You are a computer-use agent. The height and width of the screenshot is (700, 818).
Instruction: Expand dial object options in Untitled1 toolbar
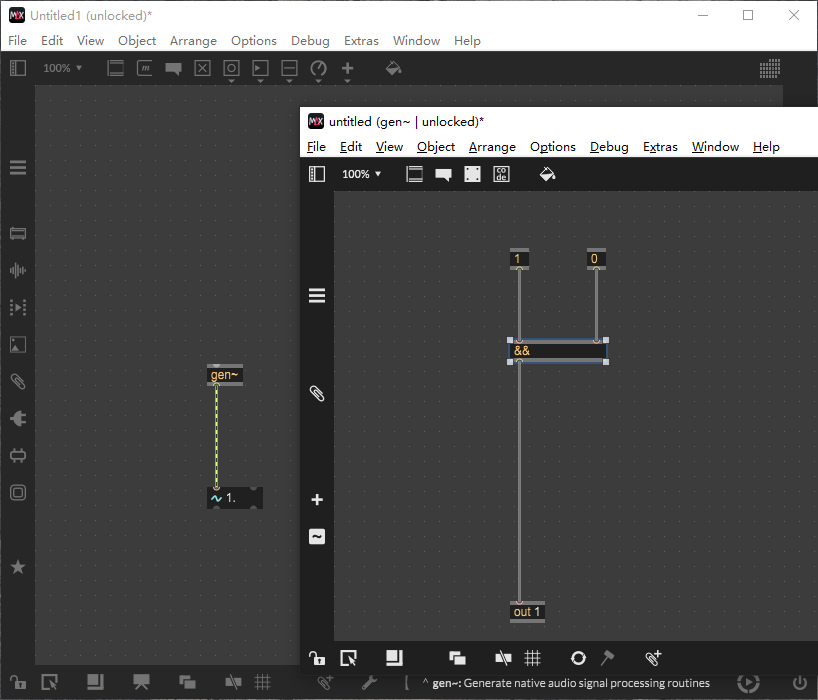318,81
